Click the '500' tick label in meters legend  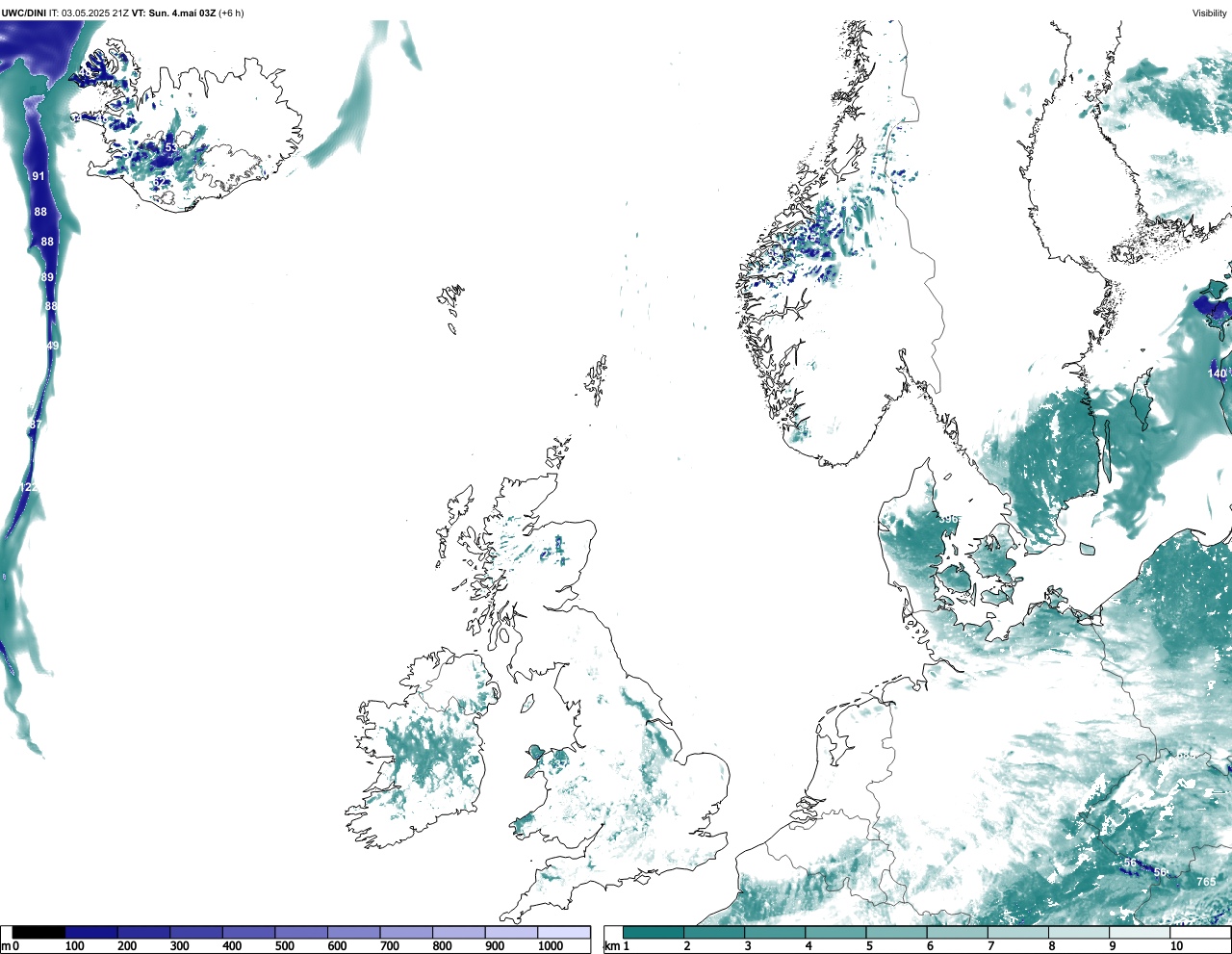284,946
